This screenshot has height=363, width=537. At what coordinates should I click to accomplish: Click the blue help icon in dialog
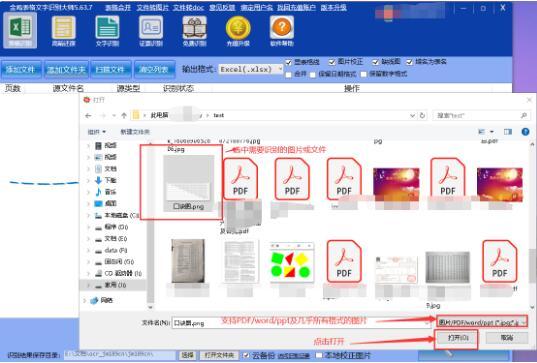click(525, 132)
